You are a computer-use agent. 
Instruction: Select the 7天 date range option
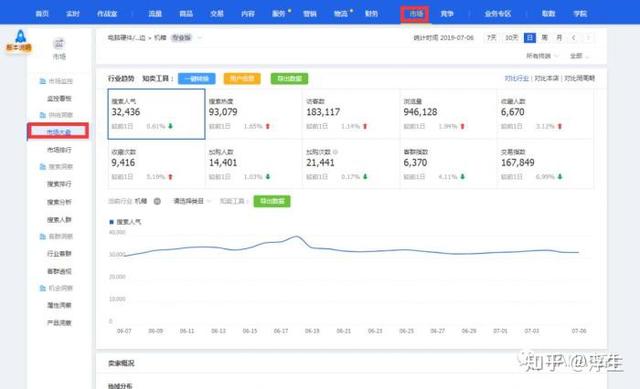click(491, 38)
